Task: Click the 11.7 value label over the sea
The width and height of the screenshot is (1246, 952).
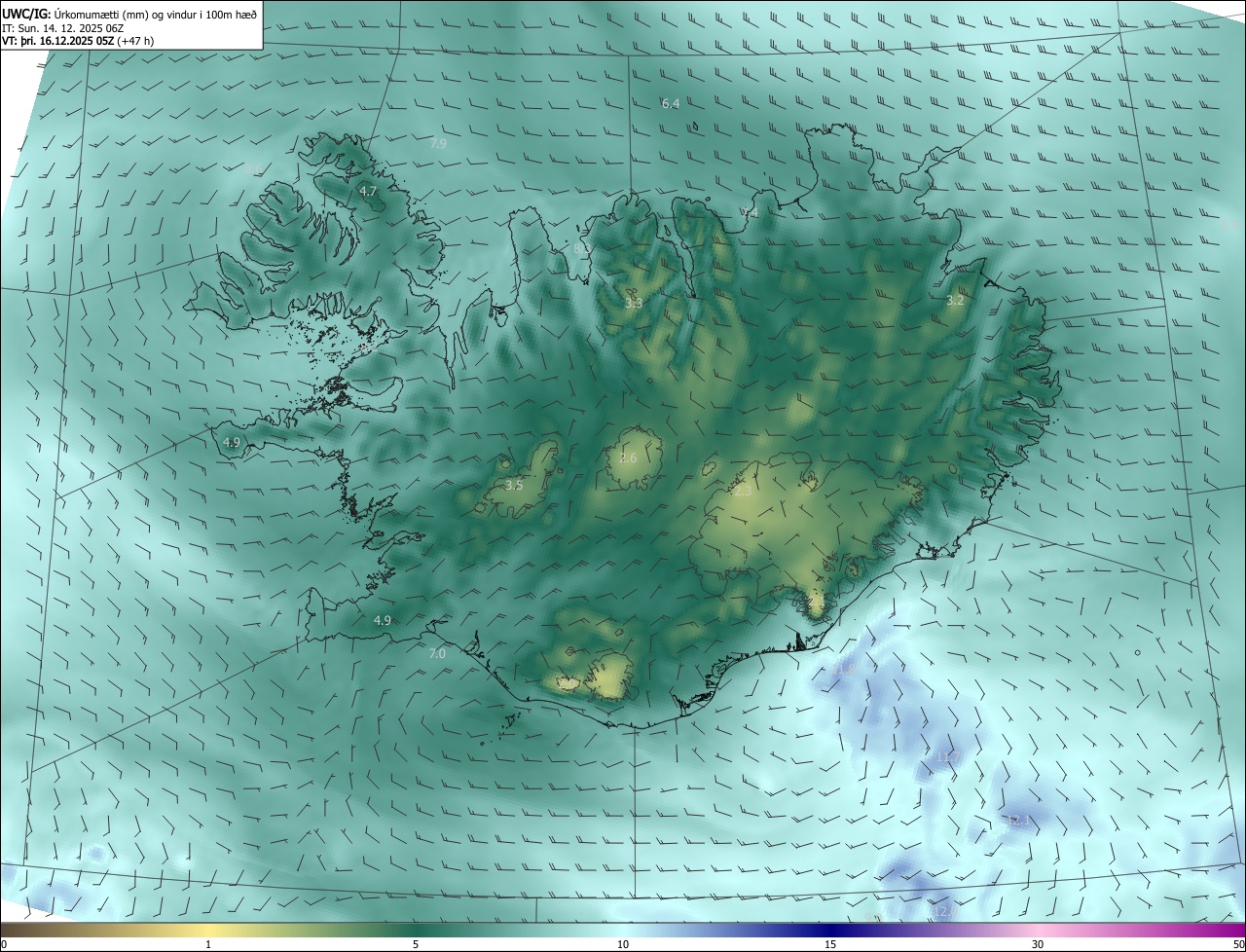Action: pyautogui.click(x=946, y=757)
